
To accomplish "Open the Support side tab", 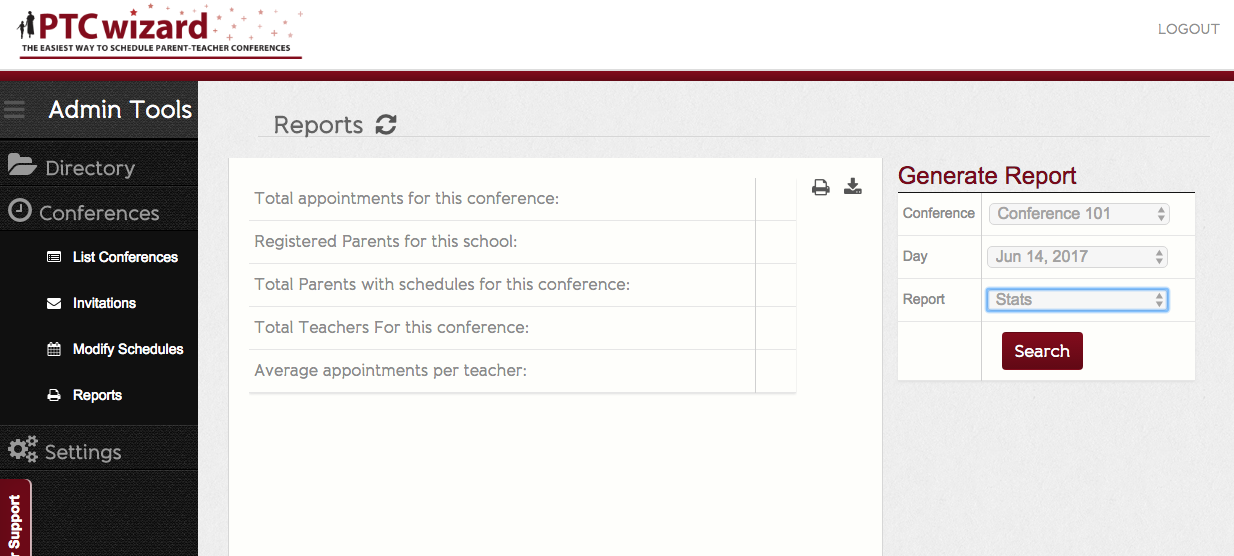I will tap(15, 518).
